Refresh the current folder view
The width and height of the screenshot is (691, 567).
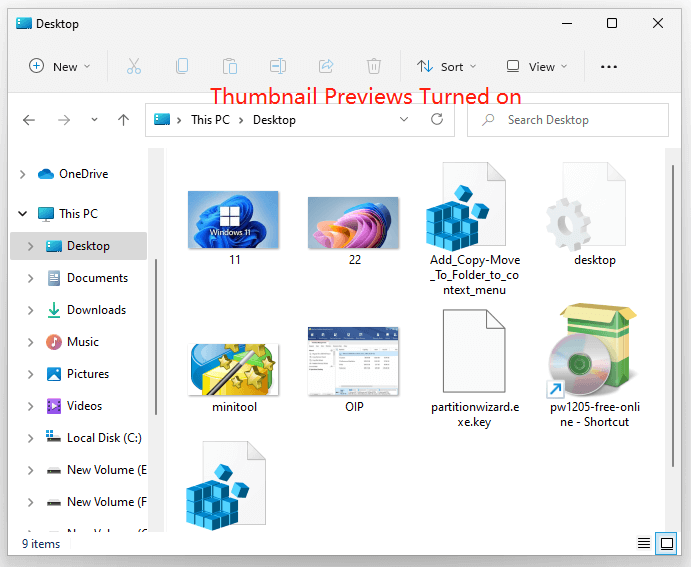pyautogui.click(x=437, y=120)
